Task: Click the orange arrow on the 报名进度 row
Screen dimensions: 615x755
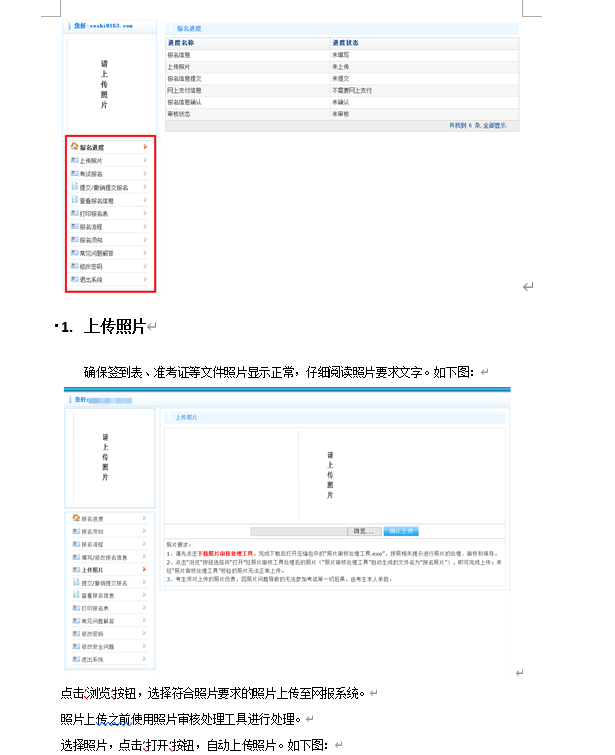Action: [146, 147]
